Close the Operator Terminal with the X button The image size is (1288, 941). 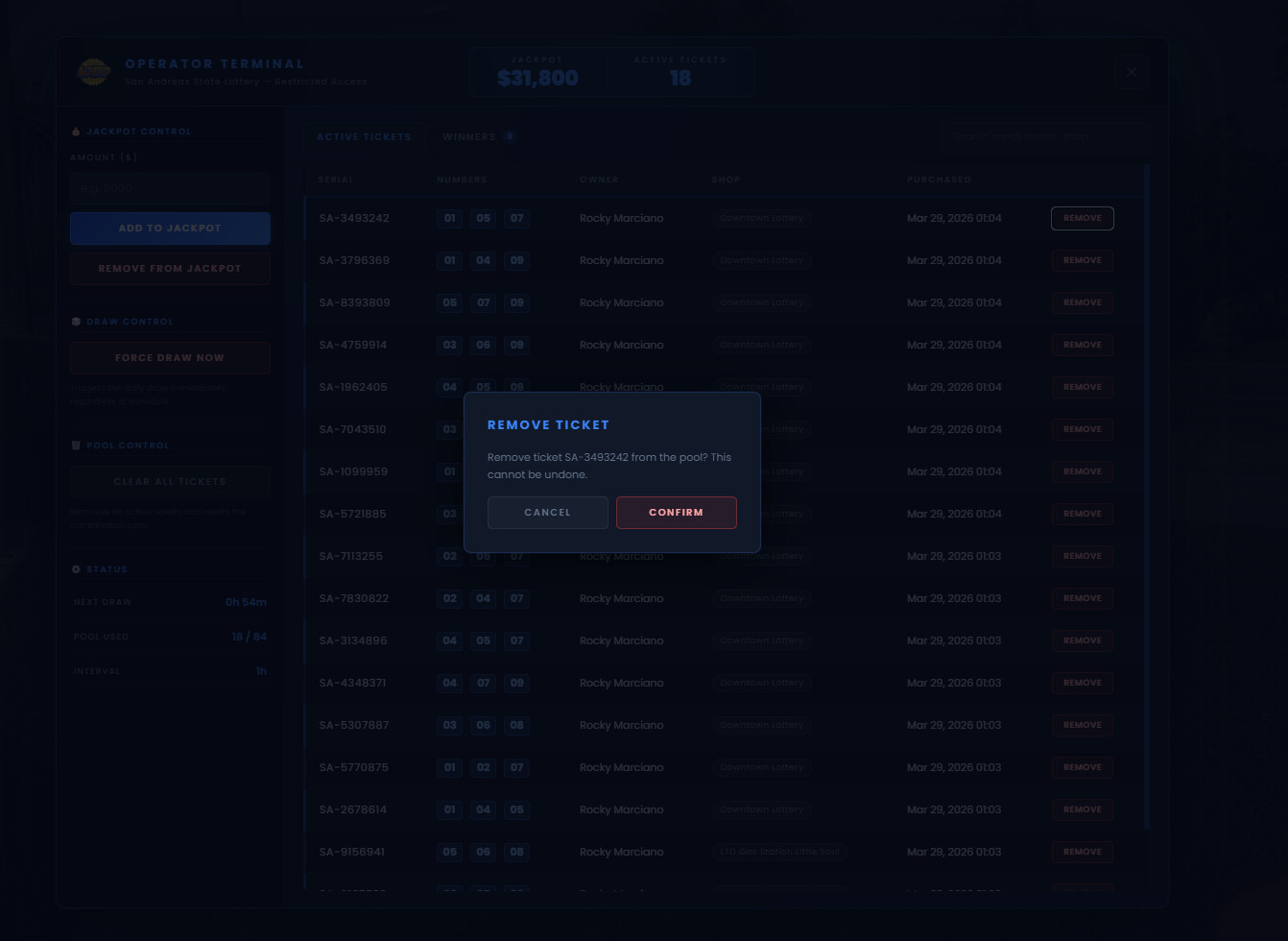[x=1132, y=72]
